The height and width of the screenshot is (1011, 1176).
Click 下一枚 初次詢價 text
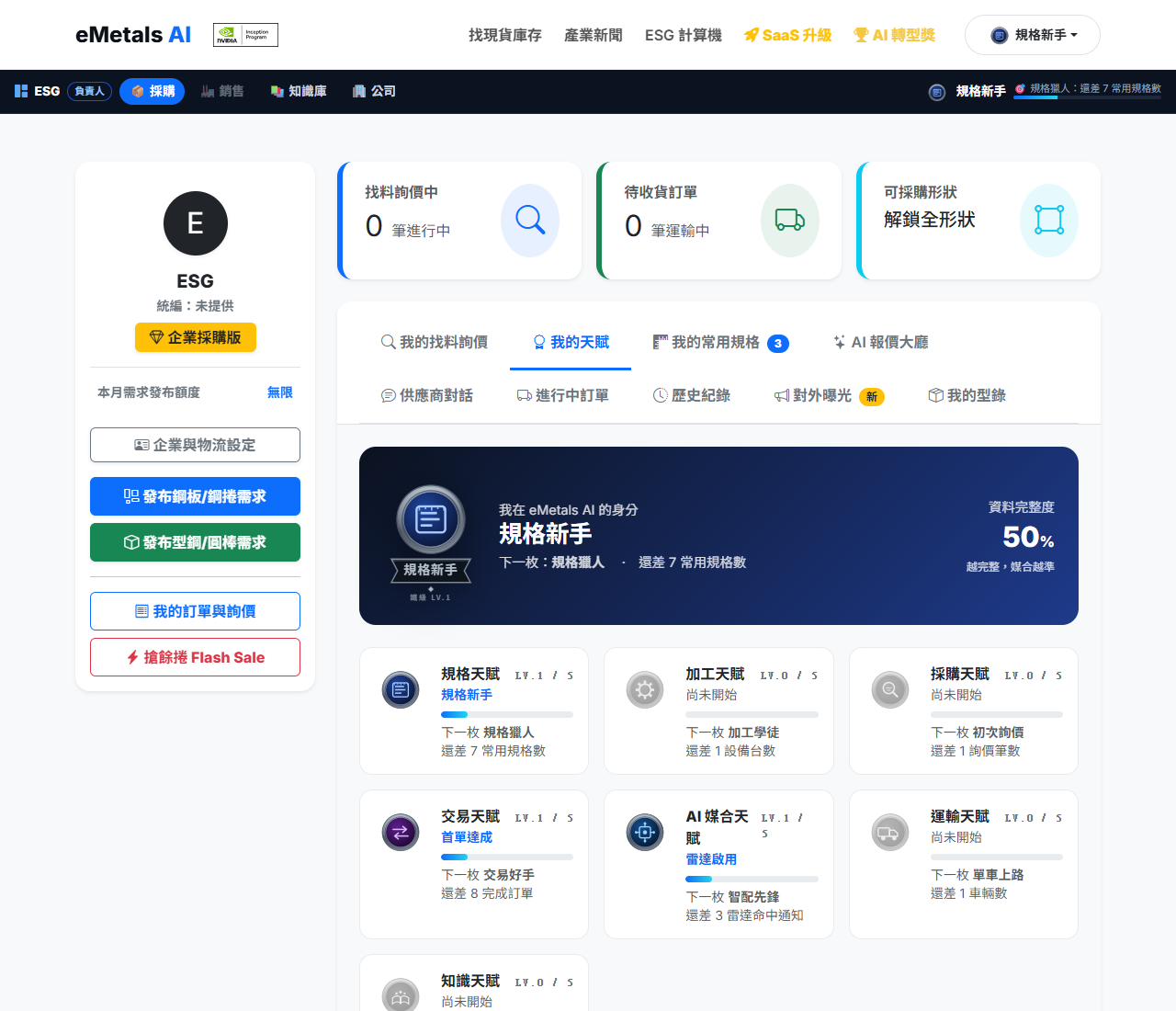tap(978, 733)
